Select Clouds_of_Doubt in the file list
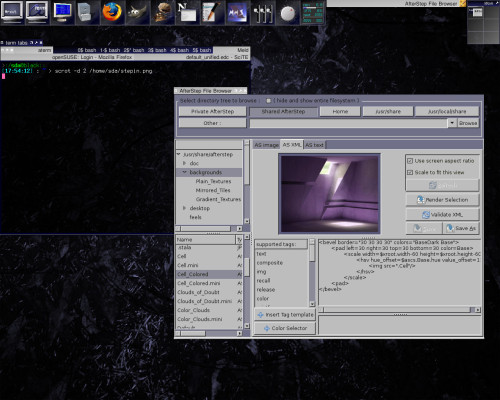The height and width of the screenshot is (400, 500). (x=198, y=292)
